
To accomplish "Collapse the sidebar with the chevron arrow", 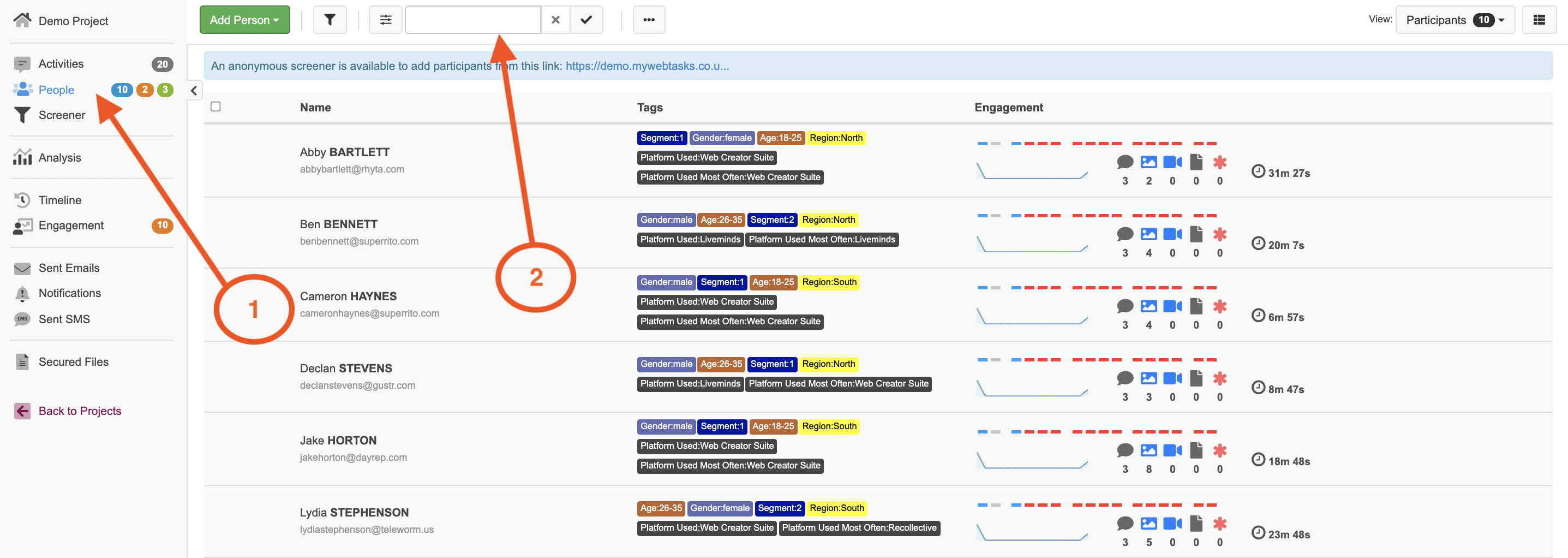I will click(194, 91).
